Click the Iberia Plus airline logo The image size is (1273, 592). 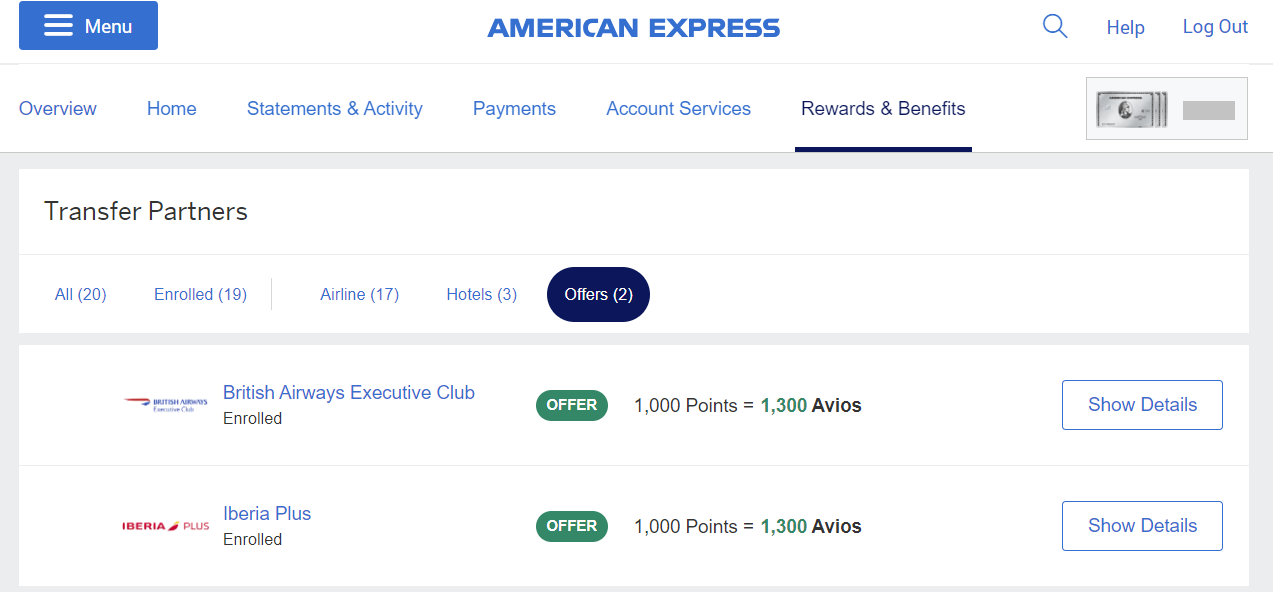[x=164, y=524]
